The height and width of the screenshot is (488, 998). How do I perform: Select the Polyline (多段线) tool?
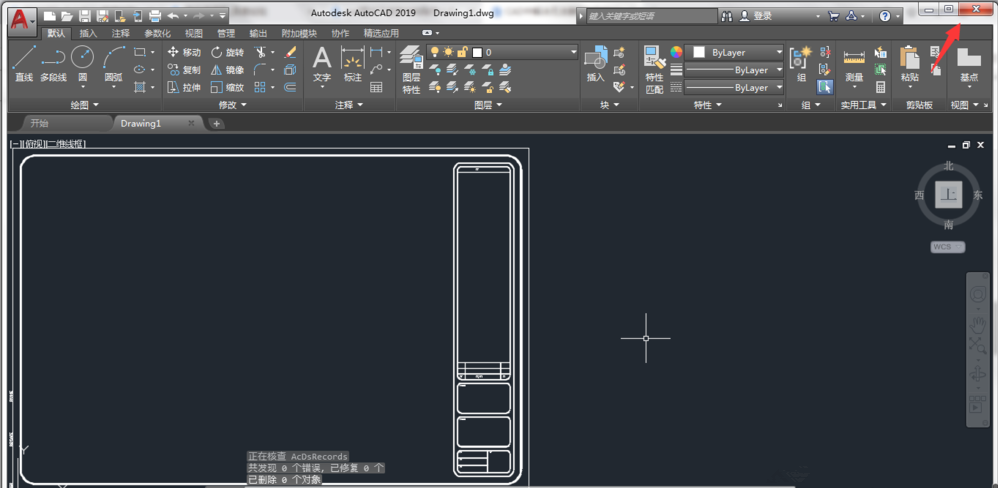pyautogui.click(x=53, y=62)
